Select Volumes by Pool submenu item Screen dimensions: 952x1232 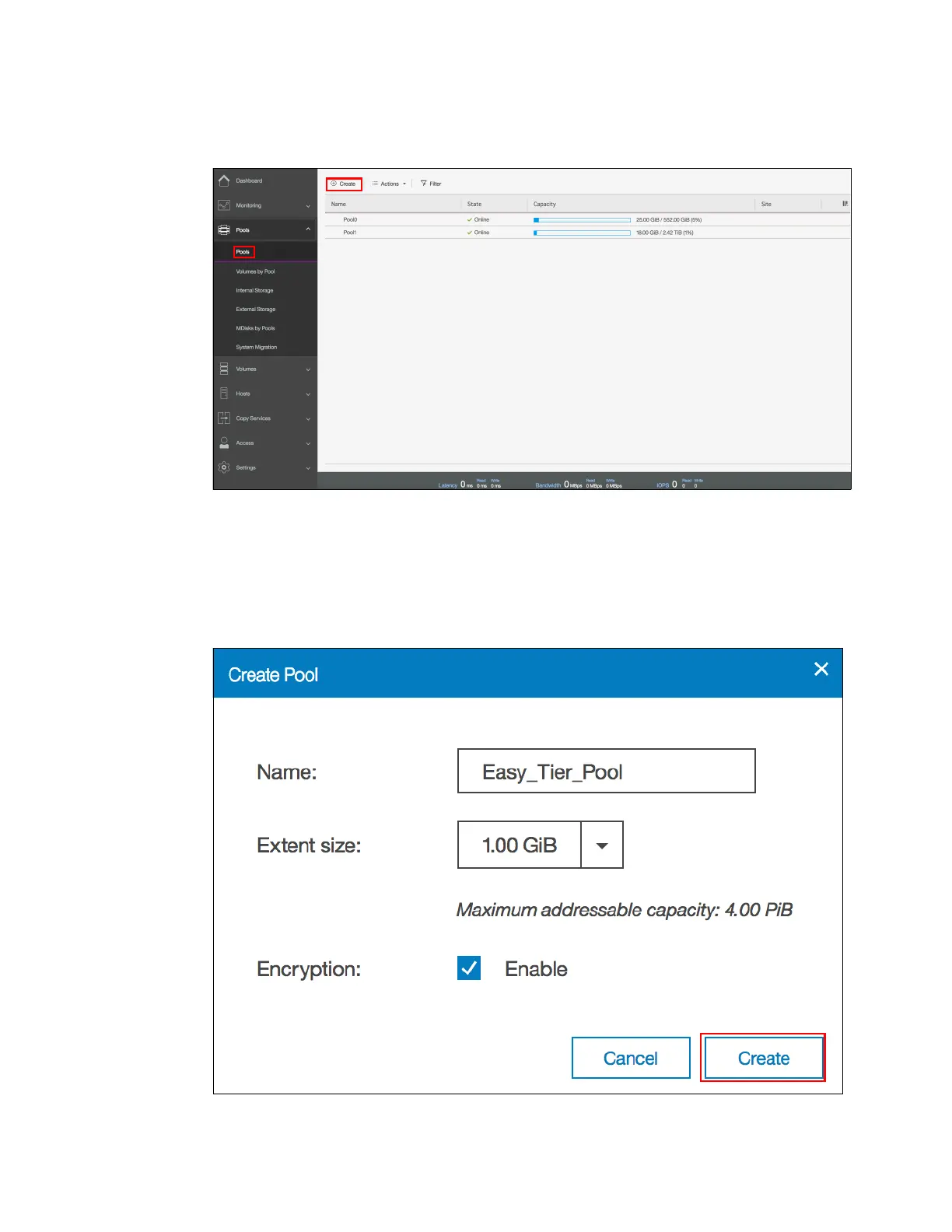pos(255,271)
